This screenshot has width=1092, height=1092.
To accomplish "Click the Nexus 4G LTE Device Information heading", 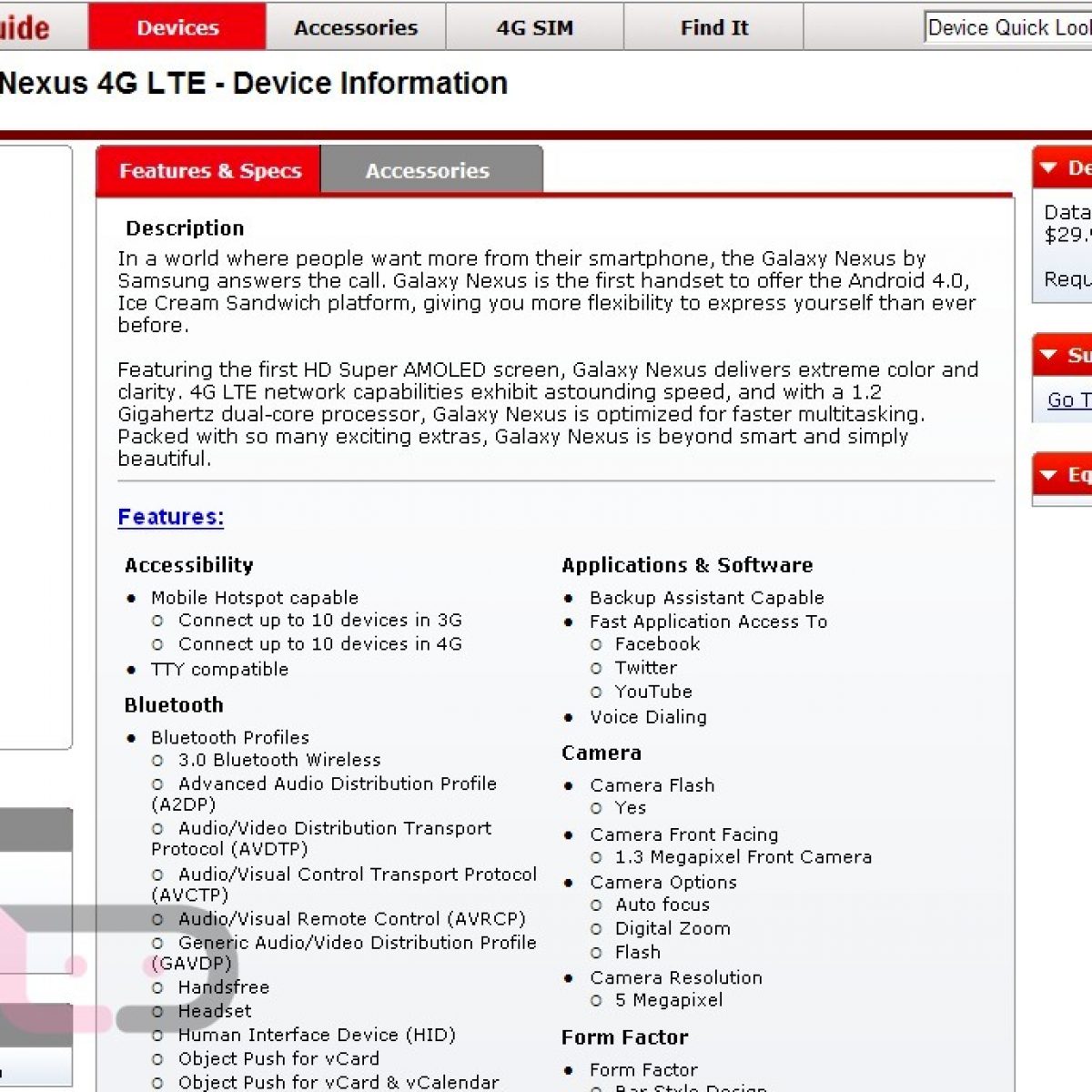I will (253, 84).
